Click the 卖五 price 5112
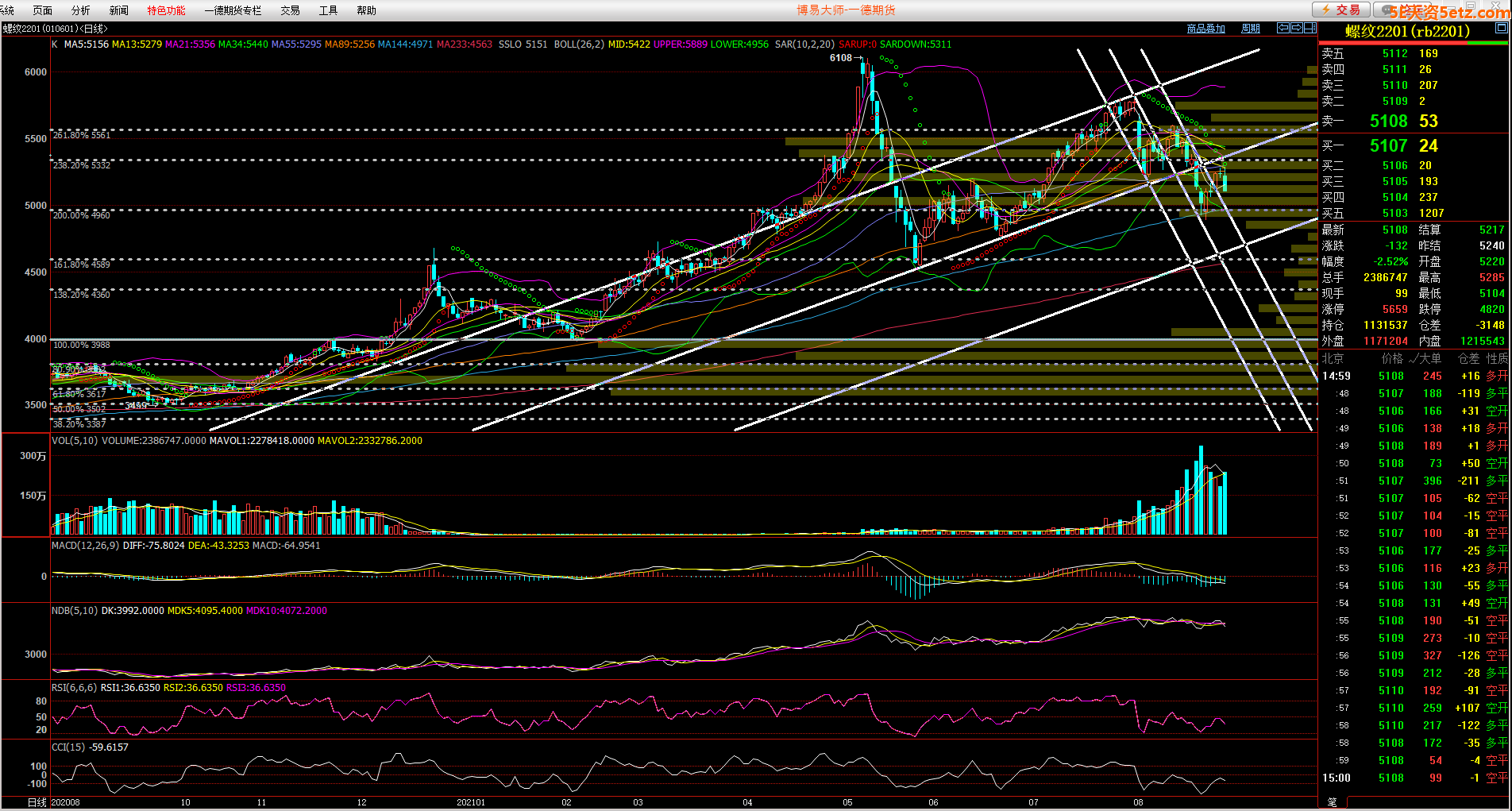 pos(1394,53)
